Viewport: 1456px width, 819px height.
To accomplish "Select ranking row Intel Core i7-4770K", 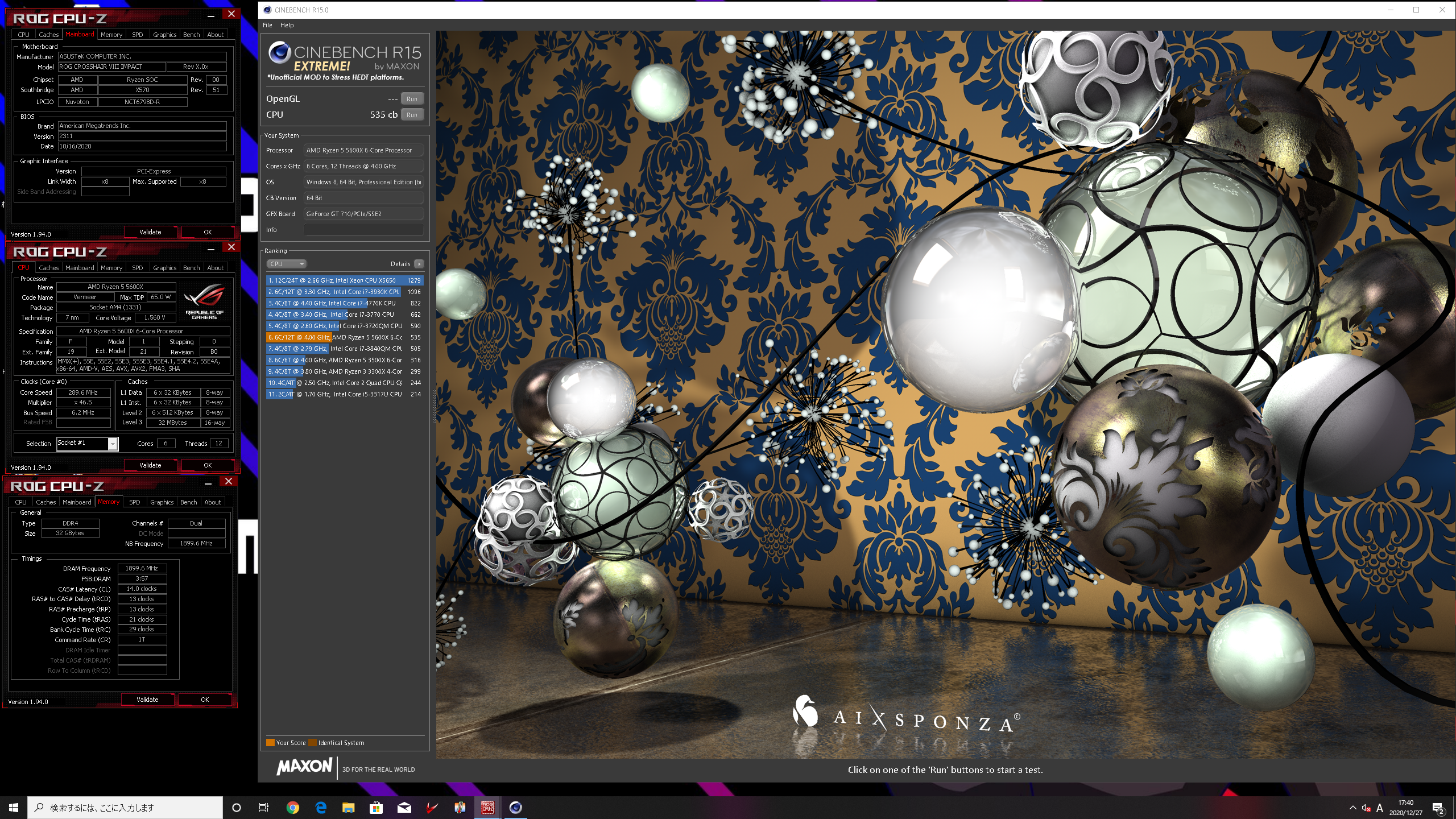I will (x=345, y=303).
